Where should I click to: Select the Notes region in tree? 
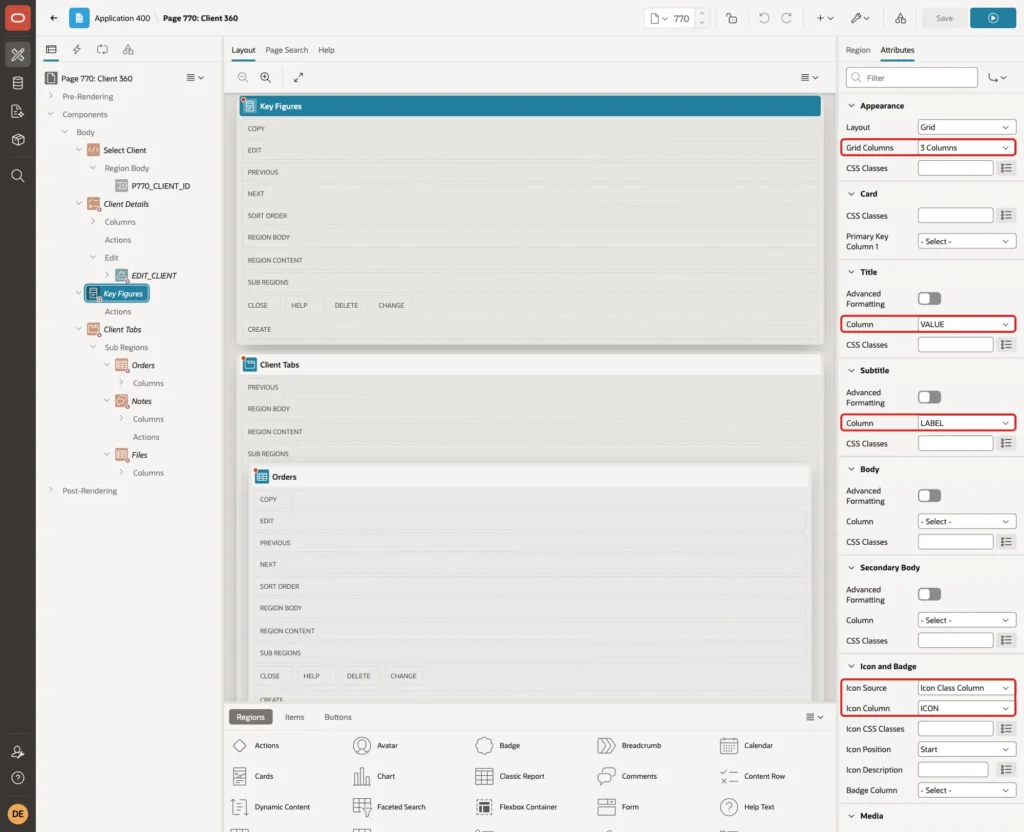point(141,401)
